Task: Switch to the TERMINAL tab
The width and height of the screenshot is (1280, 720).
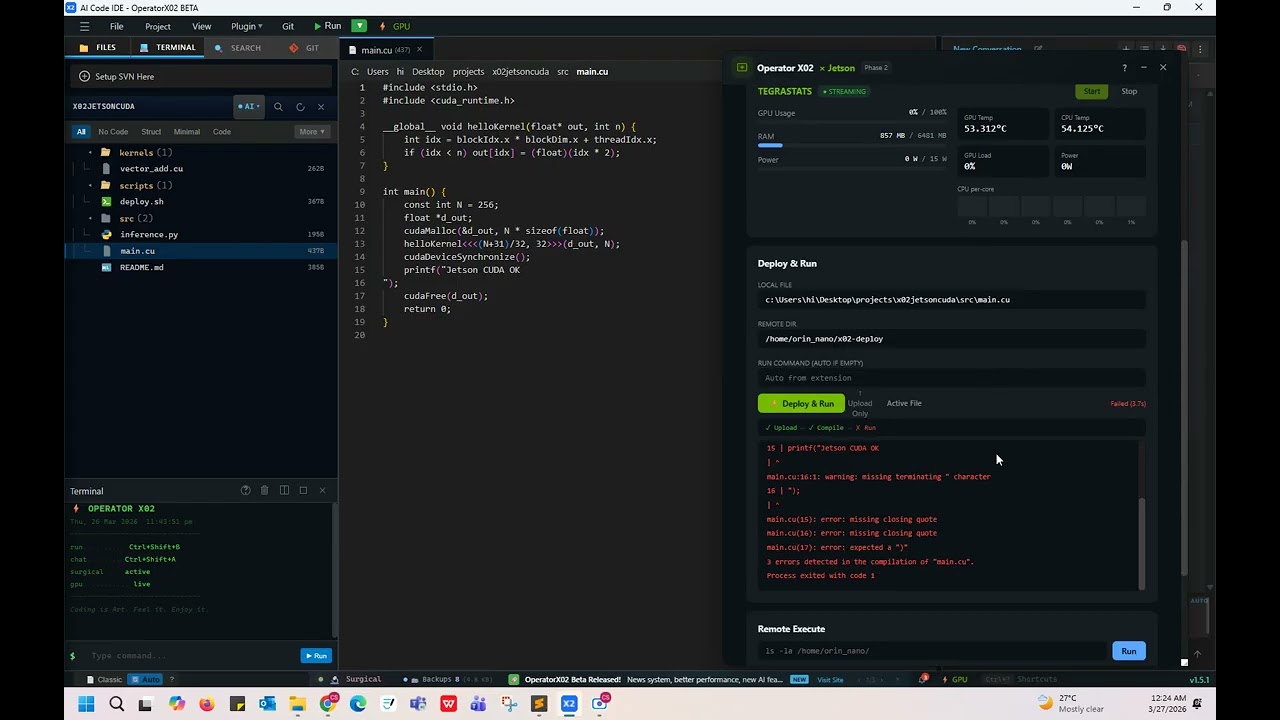Action: [x=167, y=47]
